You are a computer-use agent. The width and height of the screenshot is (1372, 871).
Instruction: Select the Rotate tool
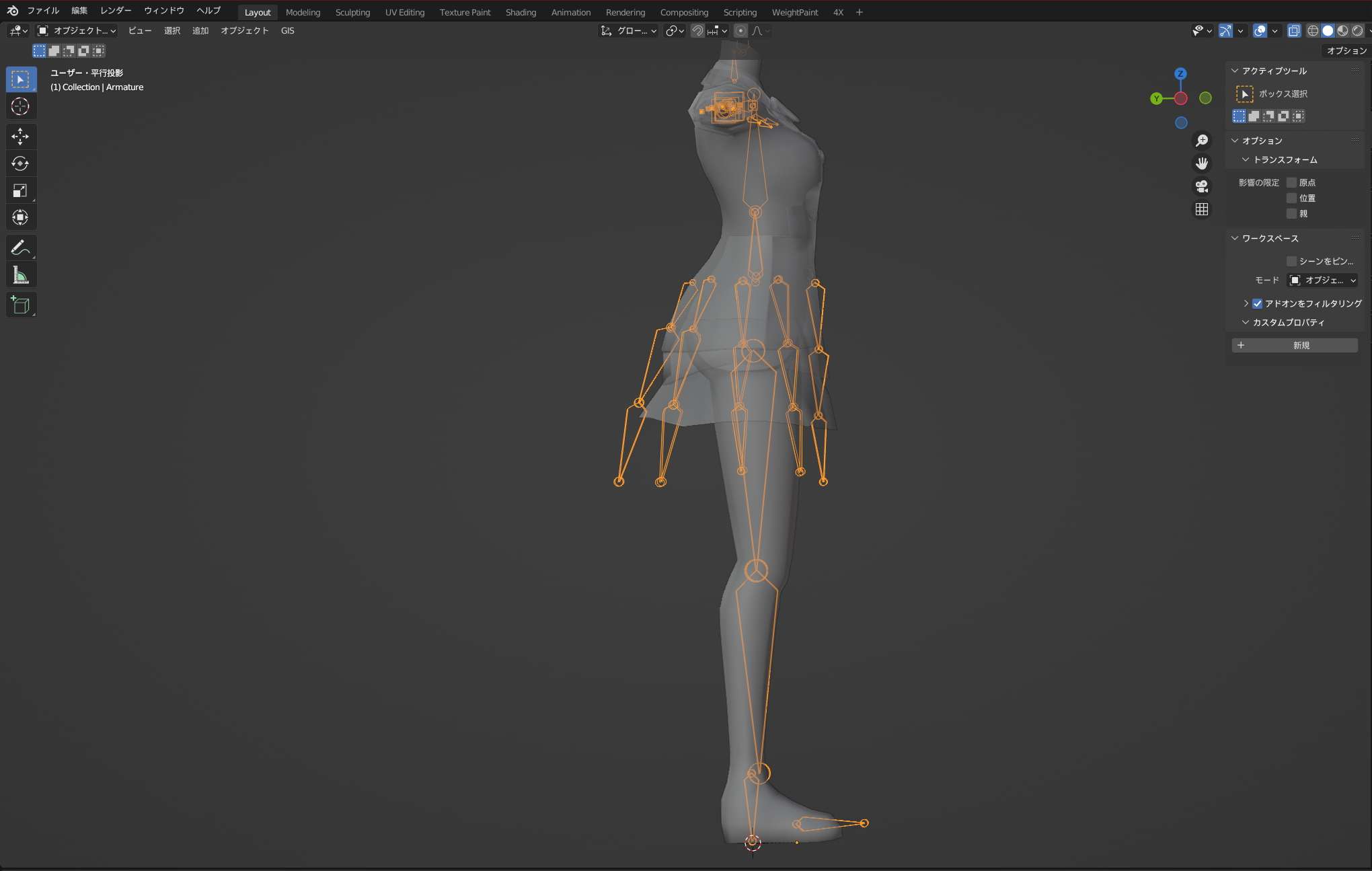point(21,163)
